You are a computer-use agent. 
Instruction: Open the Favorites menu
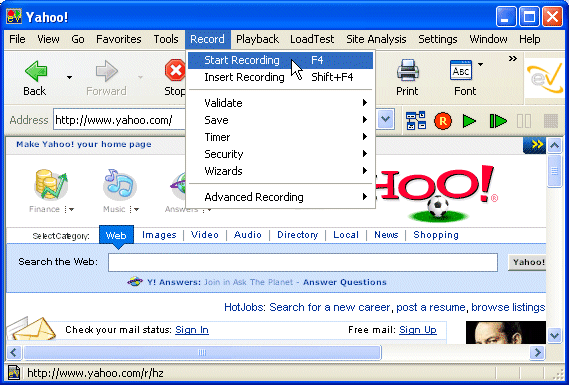(119, 39)
